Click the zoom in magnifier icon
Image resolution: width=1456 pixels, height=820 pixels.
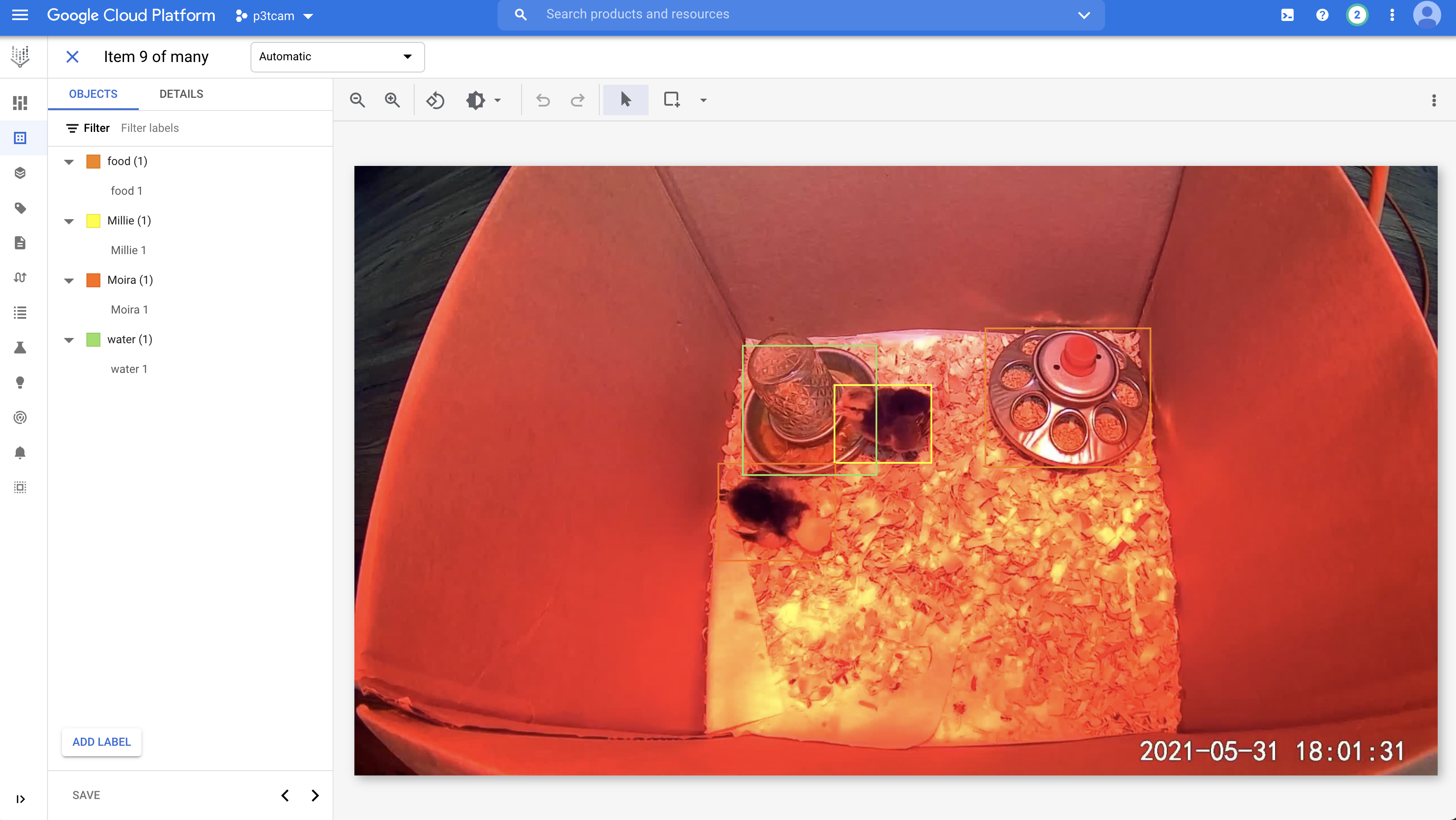pos(392,100)
